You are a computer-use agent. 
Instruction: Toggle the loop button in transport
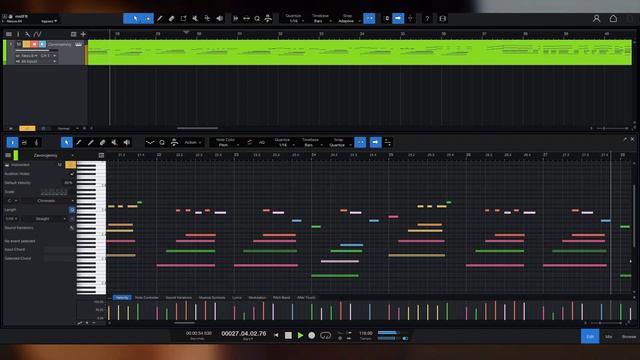tap(325, 335)
